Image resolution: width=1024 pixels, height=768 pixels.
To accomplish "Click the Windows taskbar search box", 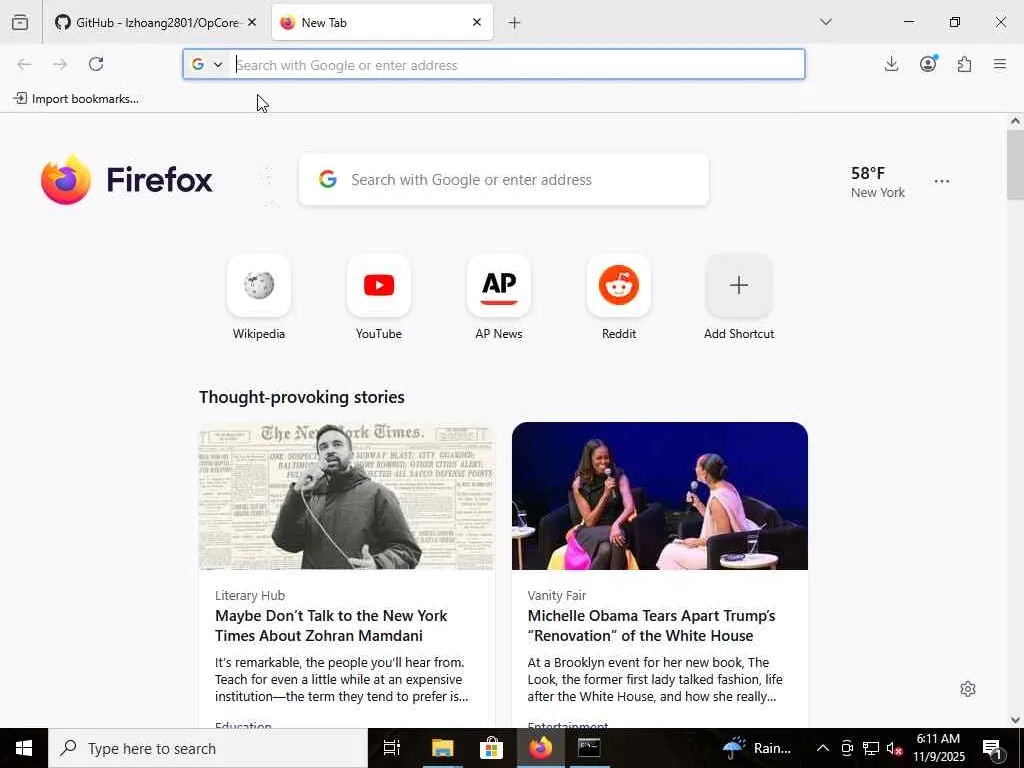I will pos(208,748).
